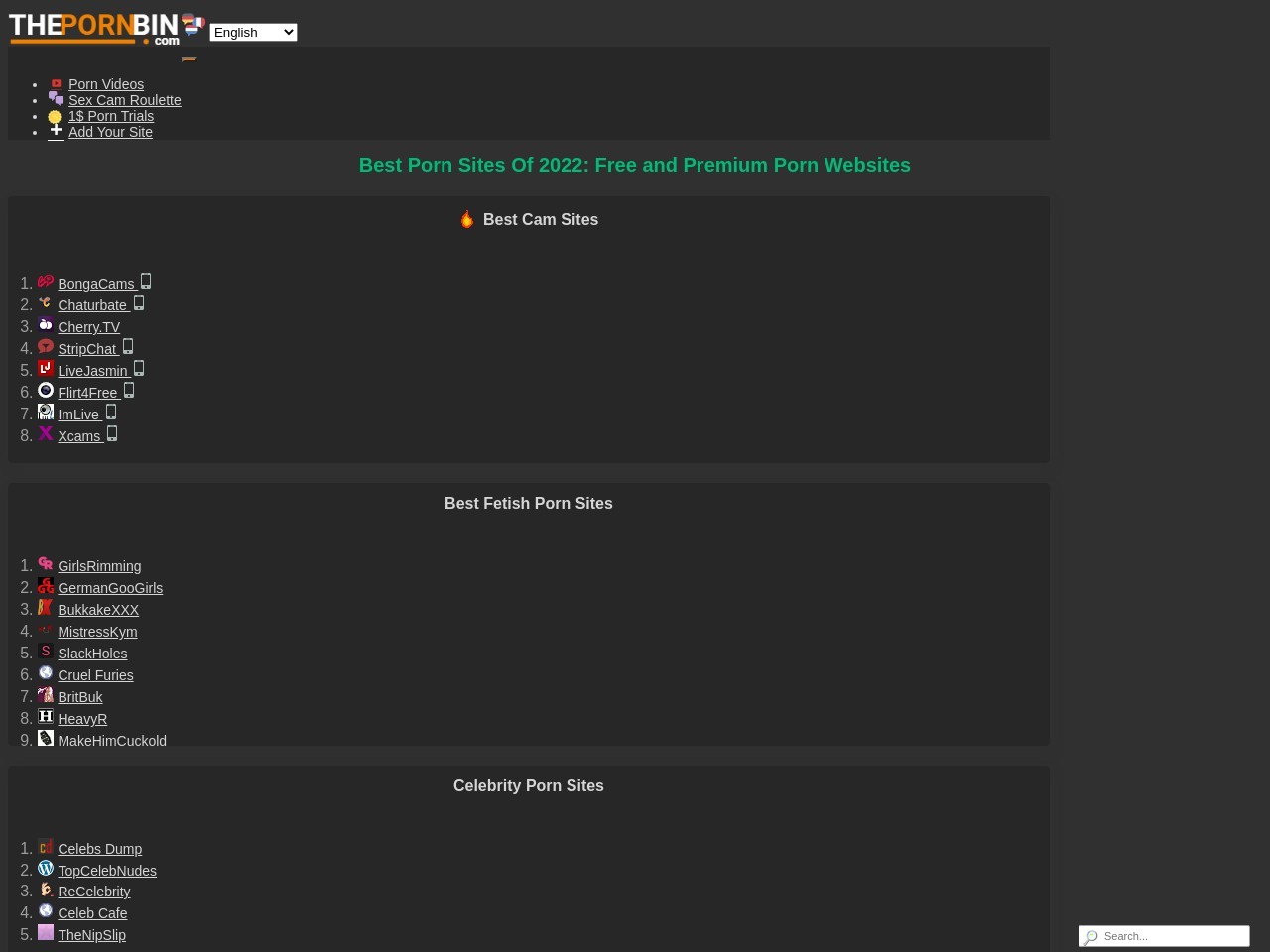1270x952 pixels.
Task: Click the mobile phone icon next to StripChat
Action: (x=128, y=346)
